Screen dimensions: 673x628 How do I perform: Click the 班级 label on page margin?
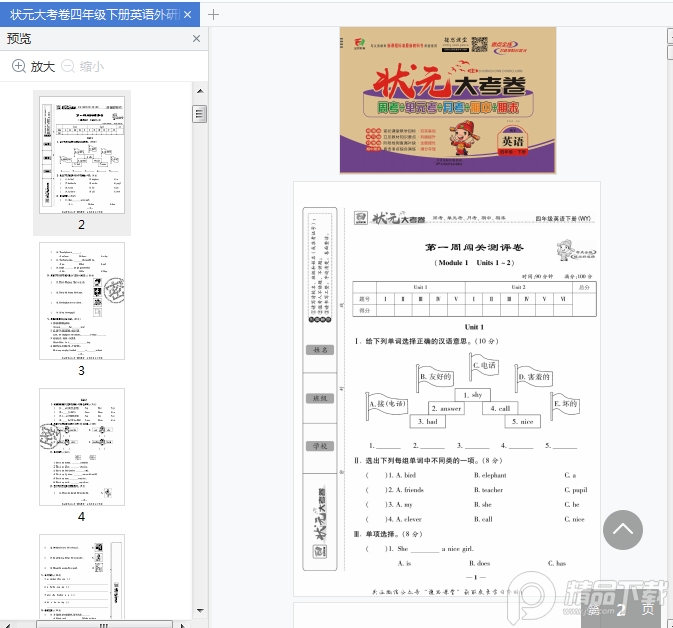(320, 398)
